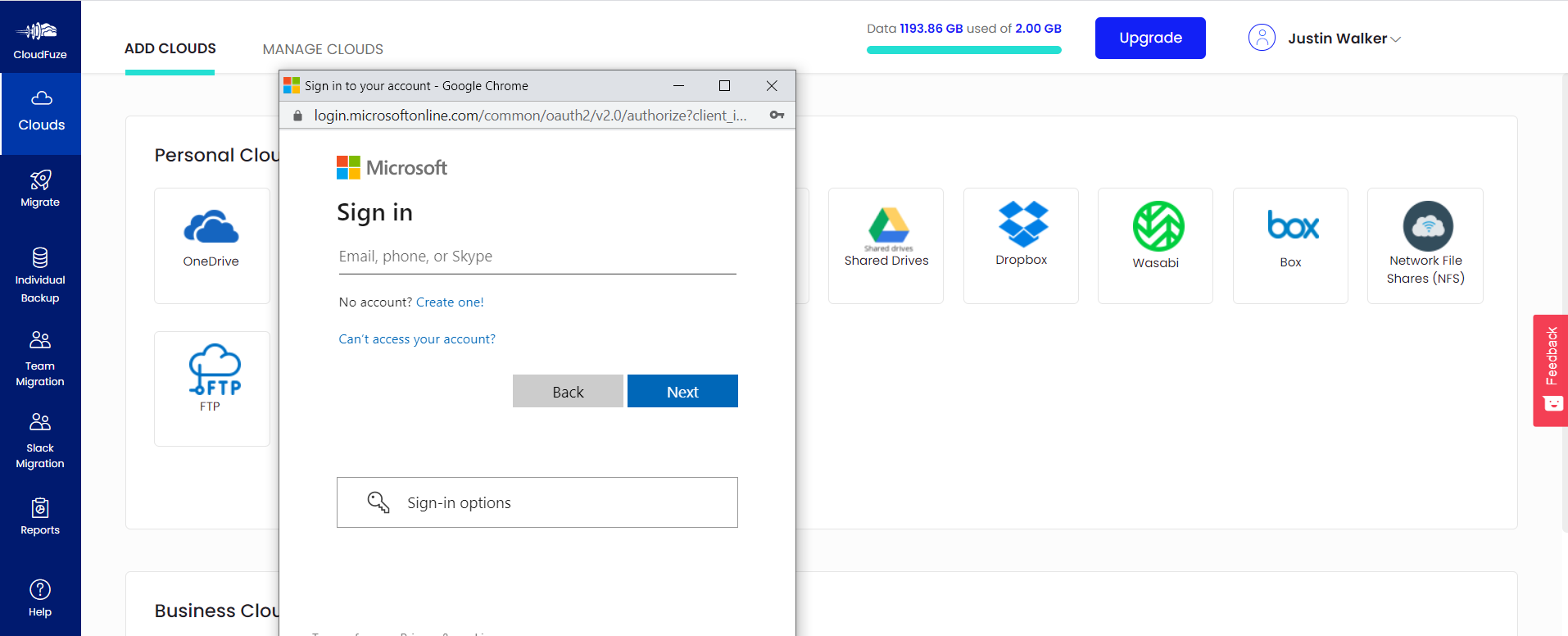The image size is (1568, 636).
Task: Click the Microsoft logo in the sign-in popup
Action: (392, 168)
